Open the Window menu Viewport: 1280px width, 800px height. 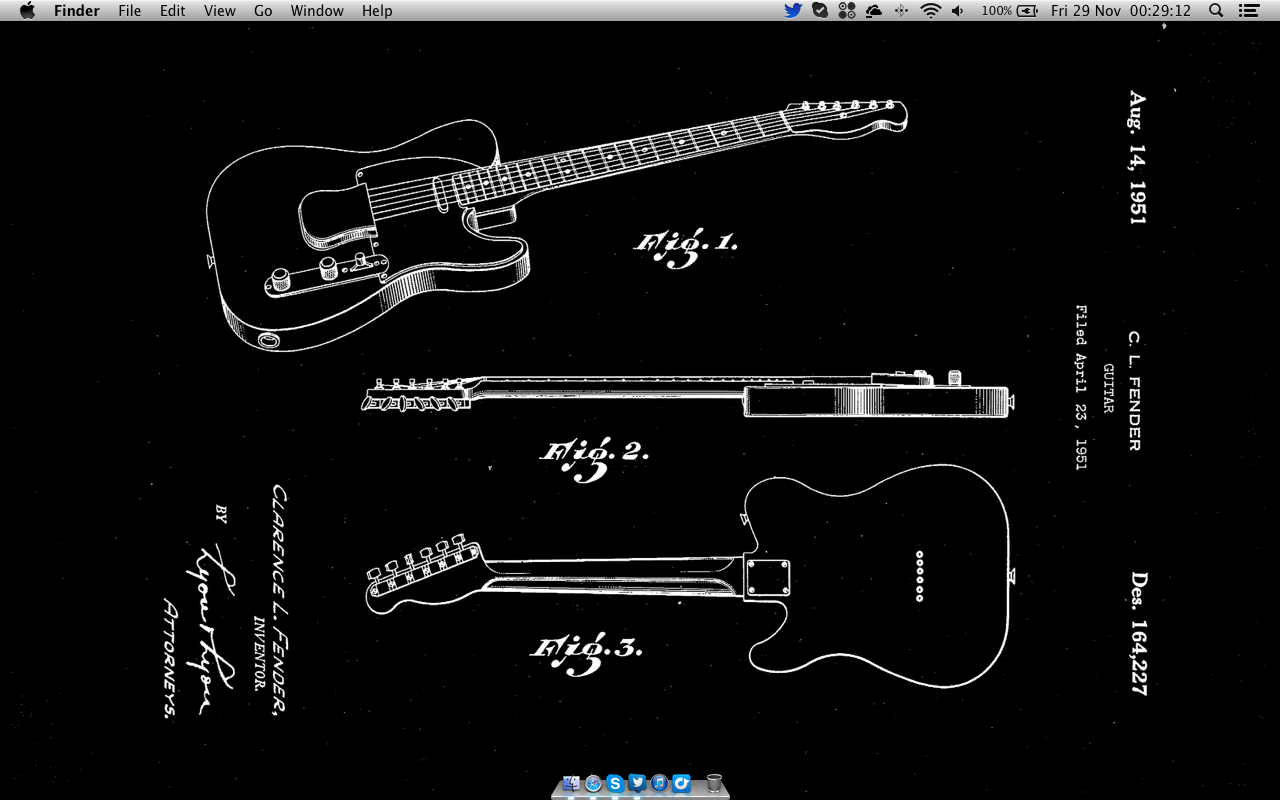[317, 10]
